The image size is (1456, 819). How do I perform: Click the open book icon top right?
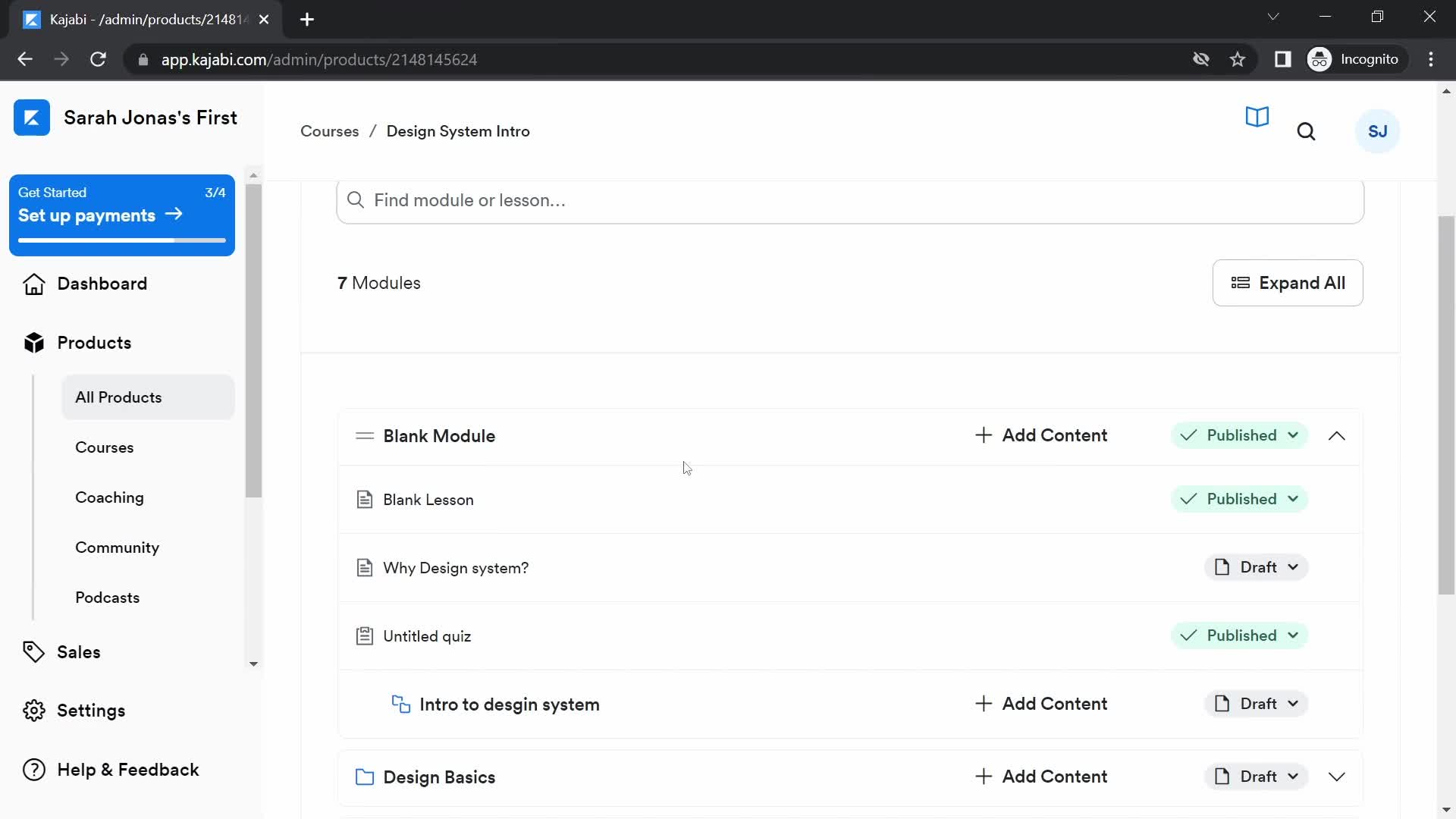click(1258, 118)
